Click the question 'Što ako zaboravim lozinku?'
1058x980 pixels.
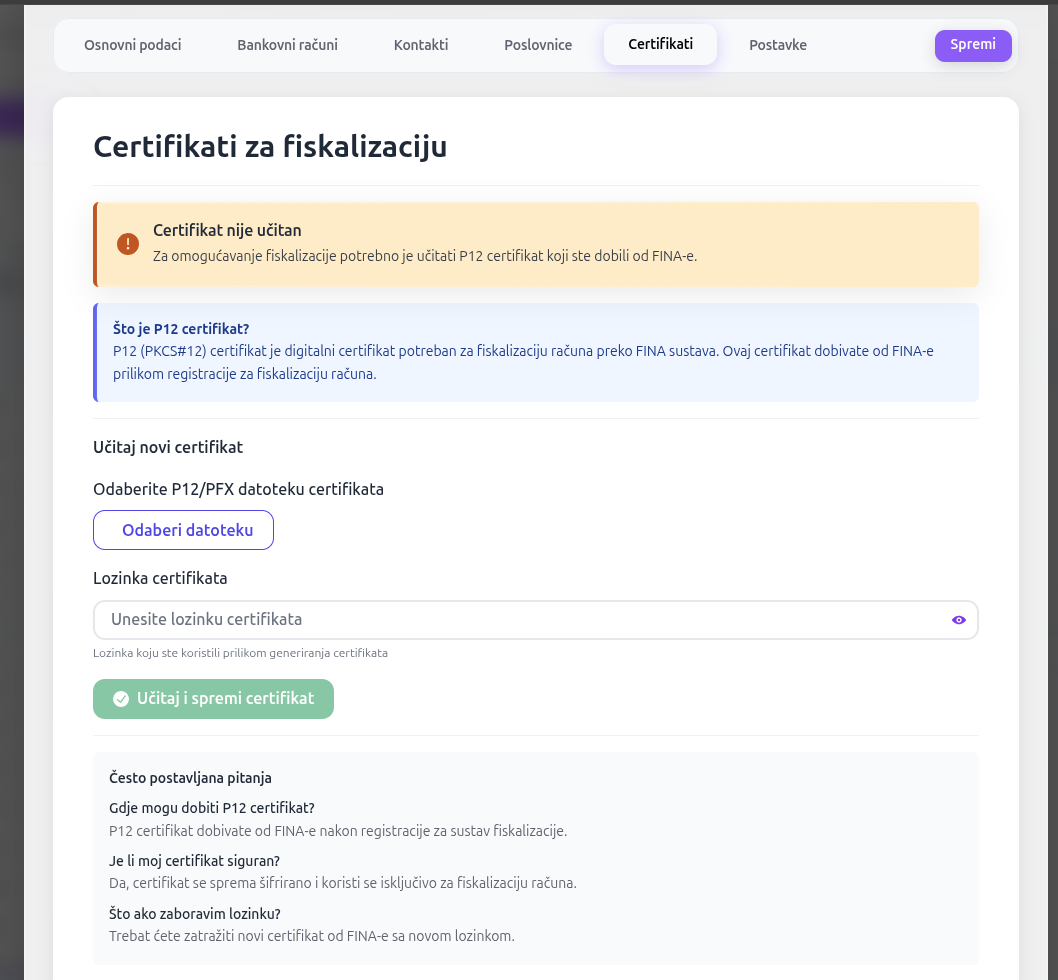coord(194,914)
